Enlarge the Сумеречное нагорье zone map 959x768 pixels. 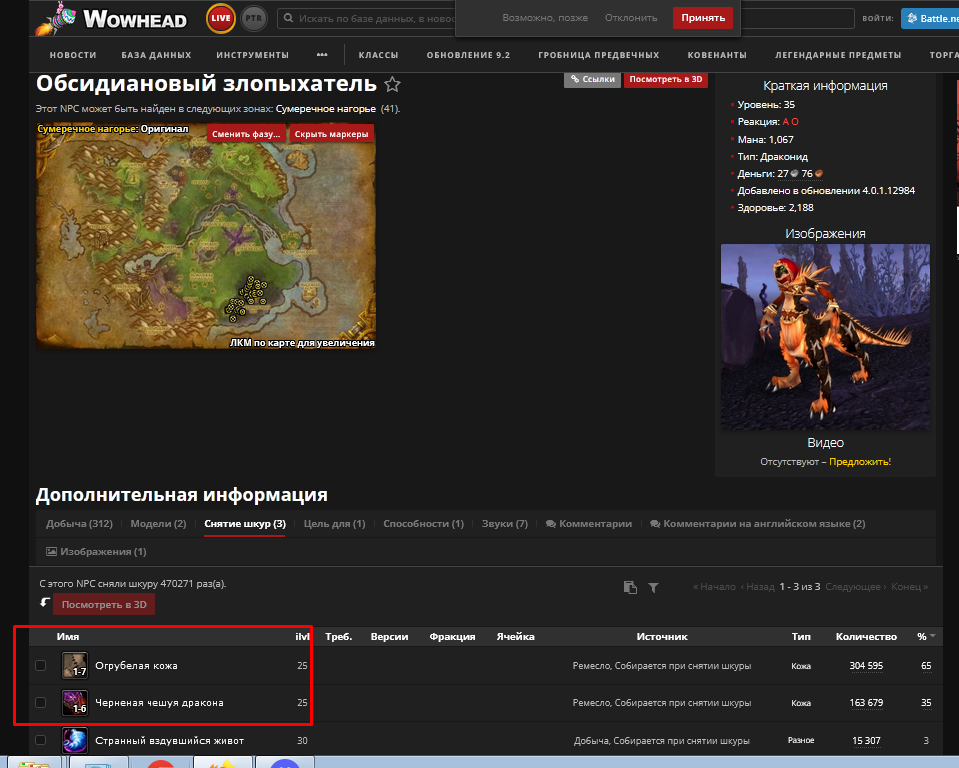[x=205, y=235]
